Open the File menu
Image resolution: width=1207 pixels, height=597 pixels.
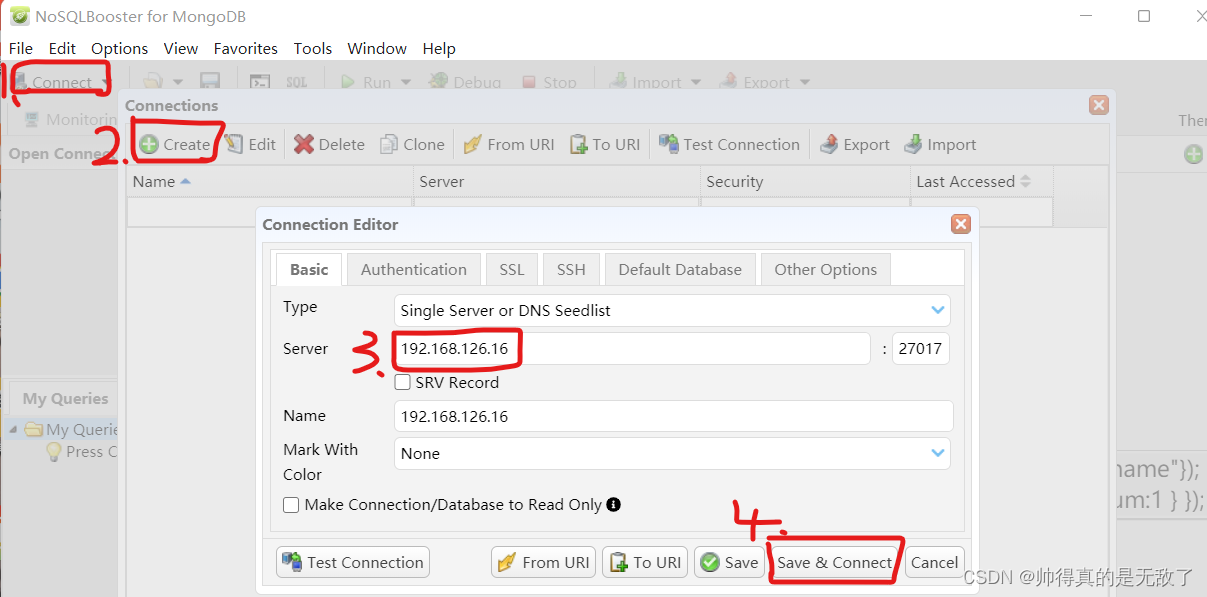[21, 48]
